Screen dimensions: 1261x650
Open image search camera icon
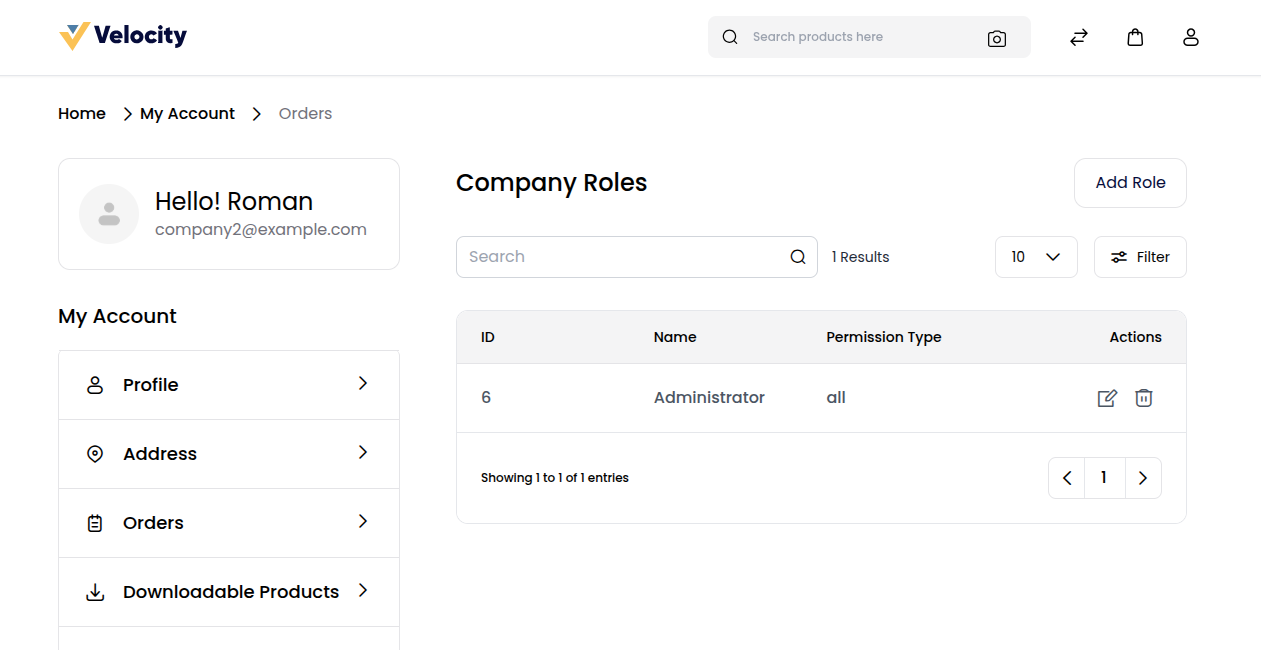pyautogui.click(x=996, y=38)
